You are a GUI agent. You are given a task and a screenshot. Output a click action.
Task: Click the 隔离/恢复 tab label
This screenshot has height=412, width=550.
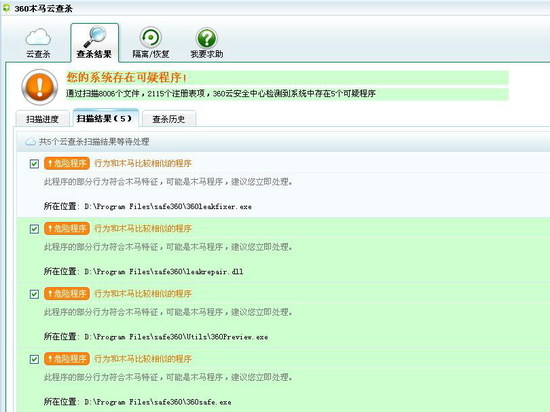[151, 54]
